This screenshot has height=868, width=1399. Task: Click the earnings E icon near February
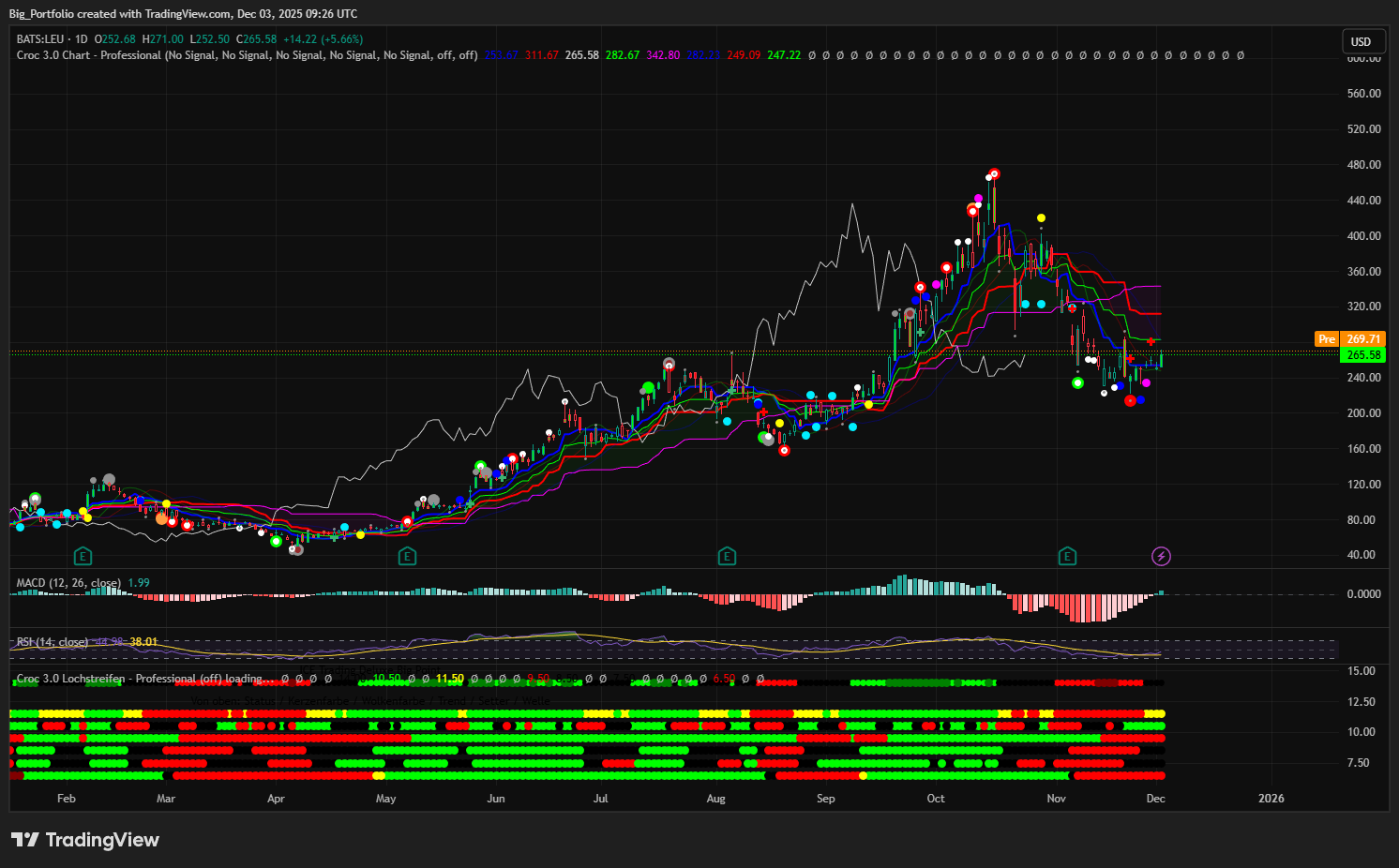83,557
